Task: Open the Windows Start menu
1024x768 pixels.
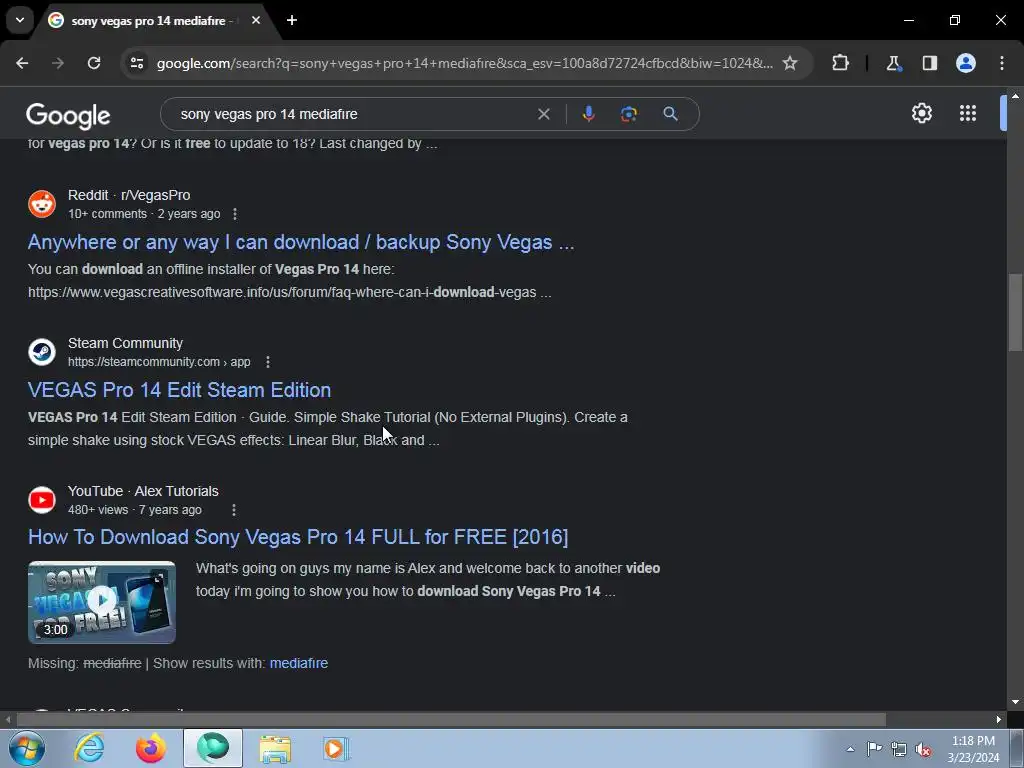Action: point(26,748)
